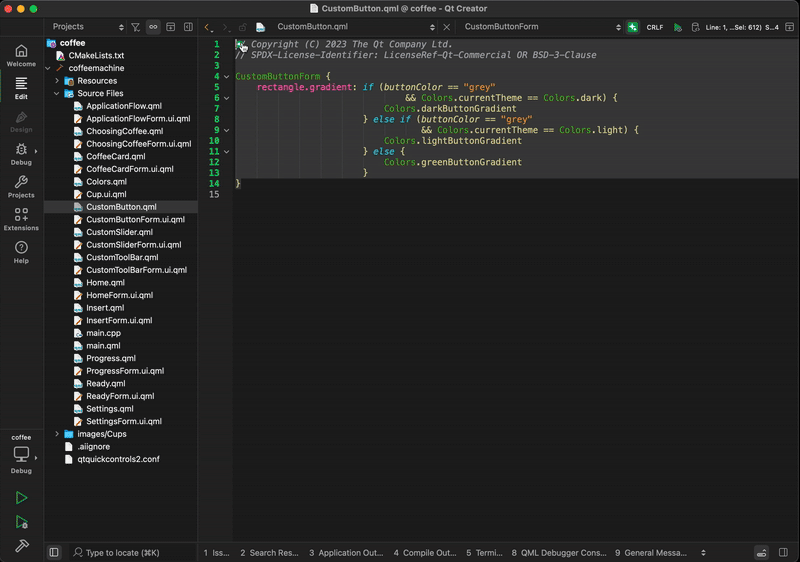Click the Type to locate search field
800x562 pixels.
(122, 552)
